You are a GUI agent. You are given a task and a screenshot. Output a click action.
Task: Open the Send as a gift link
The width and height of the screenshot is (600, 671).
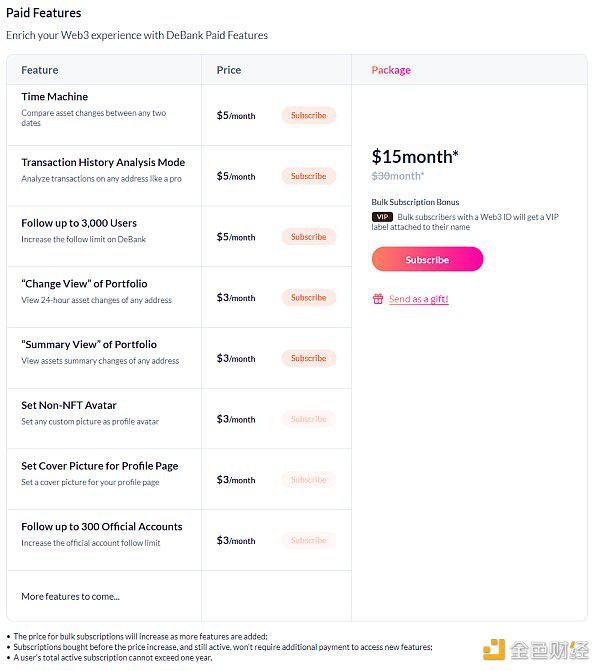click(418, 299)
